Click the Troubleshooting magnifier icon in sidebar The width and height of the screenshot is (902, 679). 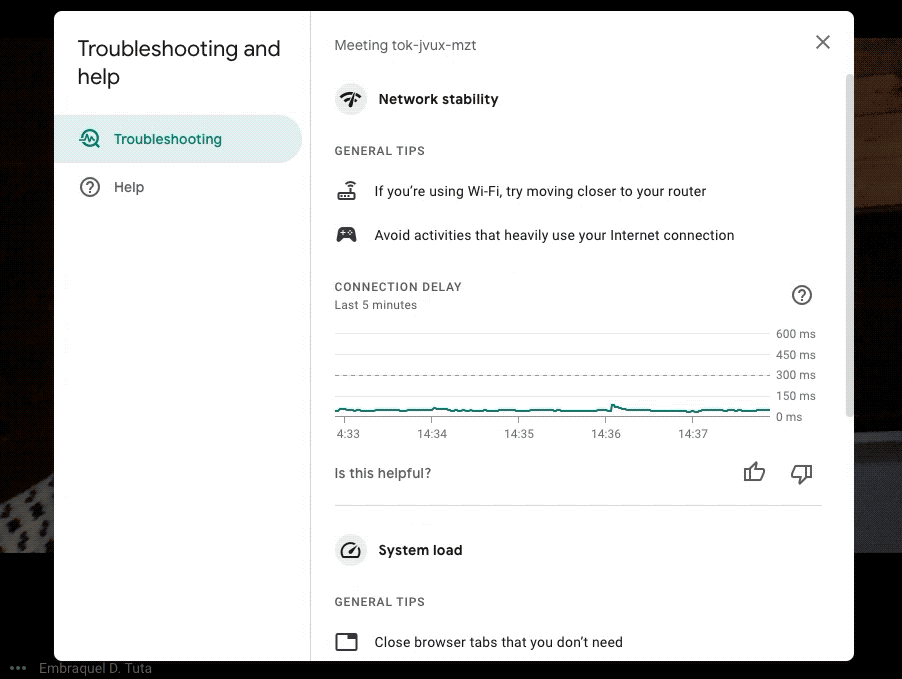tap(90, 139)
